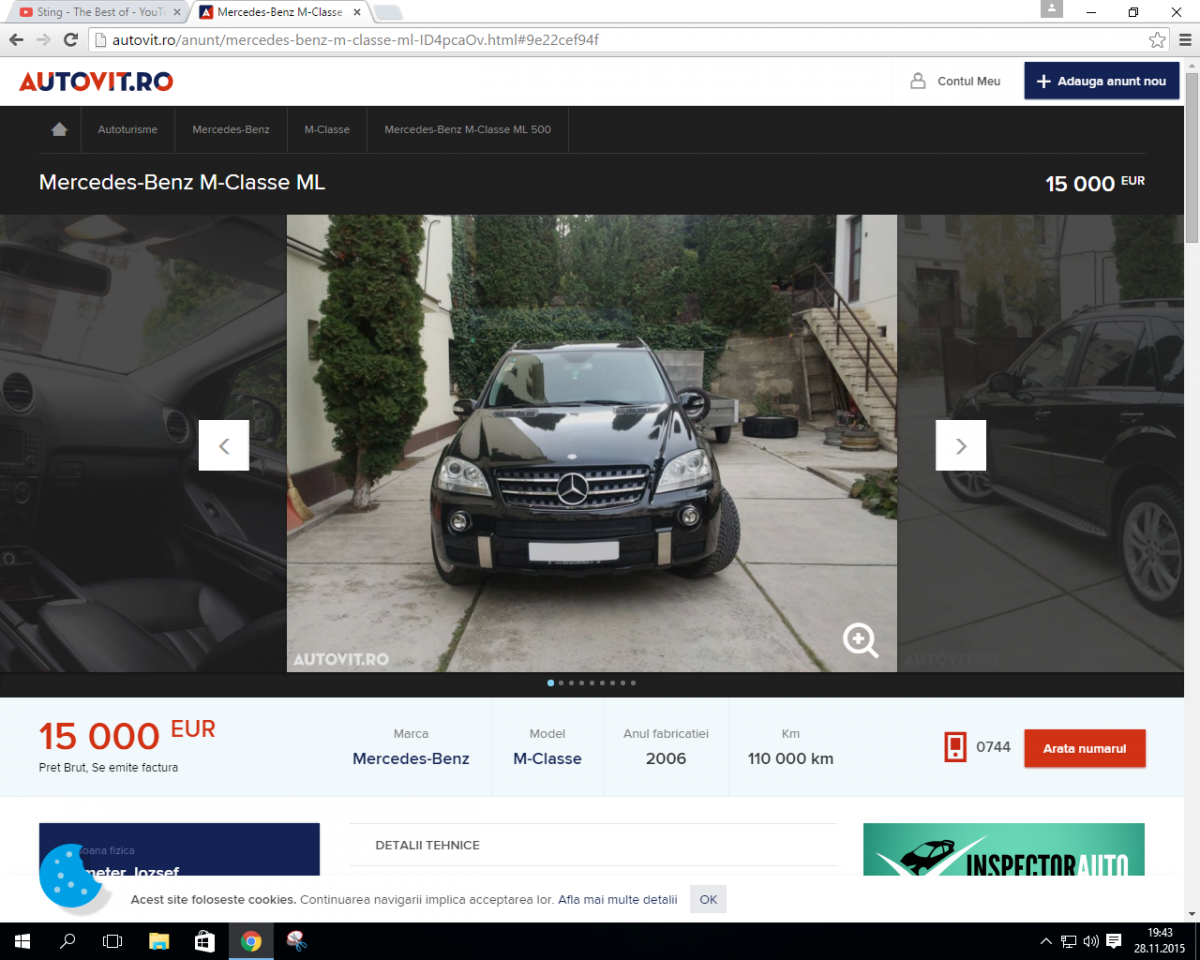Open the paint app taskbar icon
Viewport: 1200px width, 960px height.
click(x=296, y=941)
